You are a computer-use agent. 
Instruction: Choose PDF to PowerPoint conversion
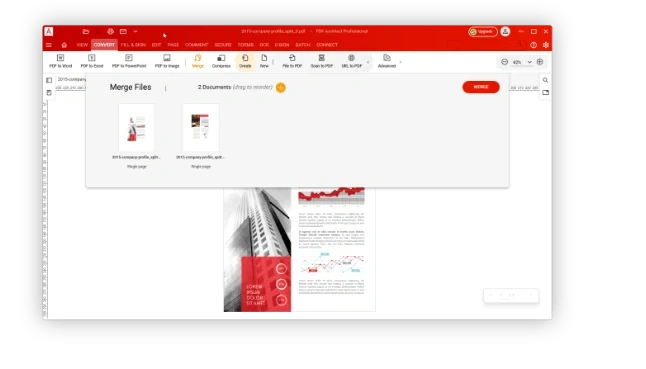[129, 61]
